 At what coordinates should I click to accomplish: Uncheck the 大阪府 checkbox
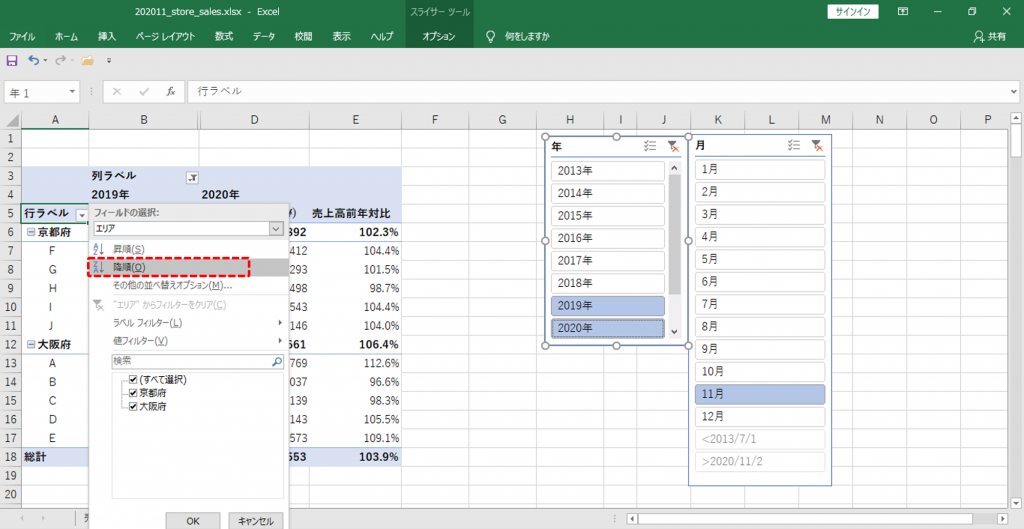point(133,406)
